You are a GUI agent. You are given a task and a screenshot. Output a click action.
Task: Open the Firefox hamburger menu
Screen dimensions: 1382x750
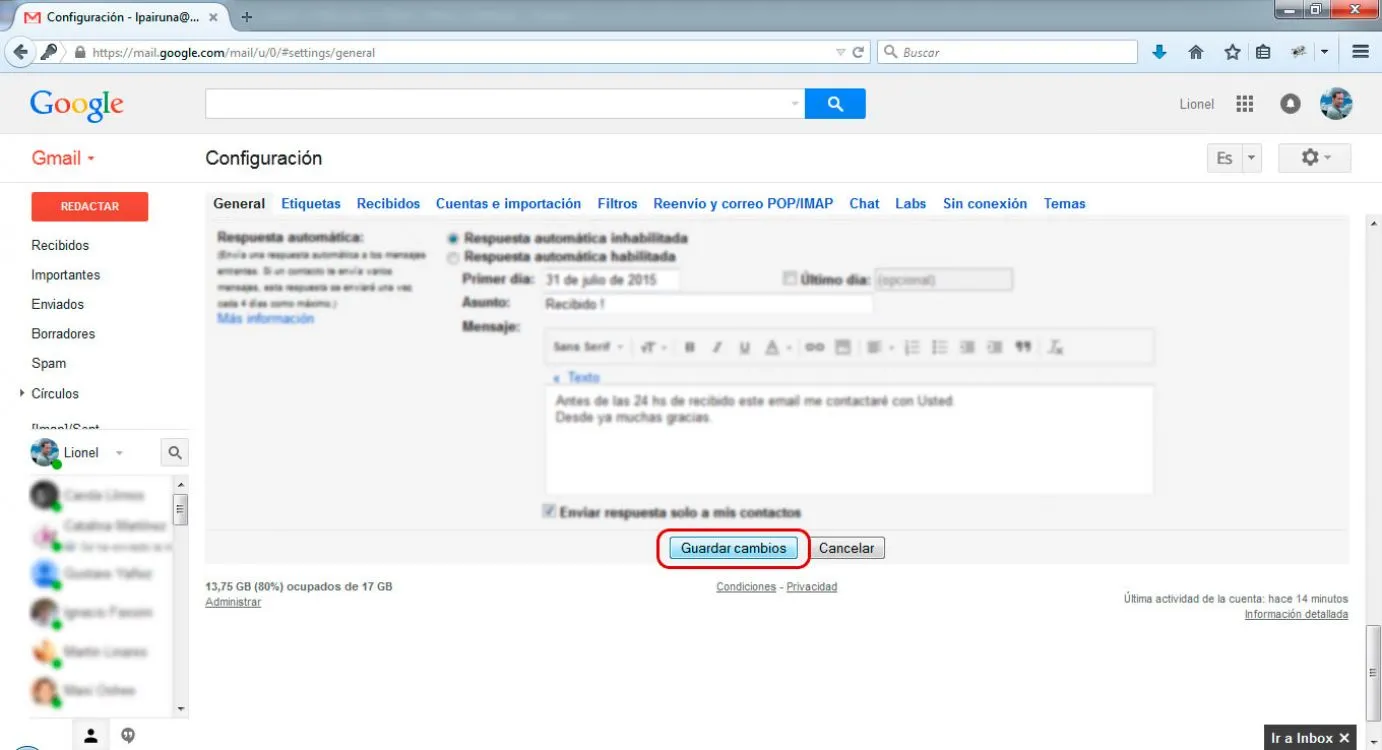pos(1360,52)
